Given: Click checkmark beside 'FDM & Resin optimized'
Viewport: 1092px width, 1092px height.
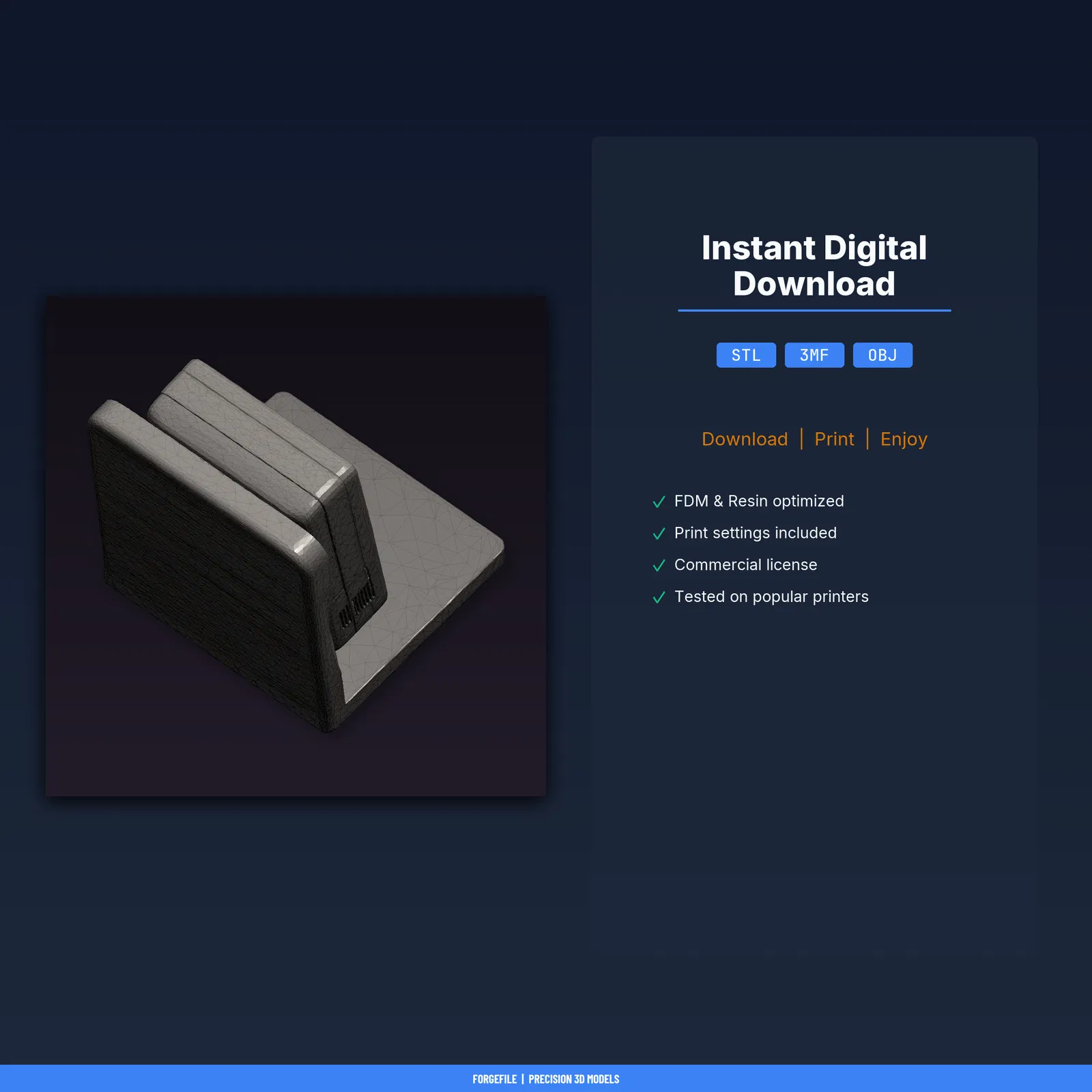Looking at the screenshot, I should tap(659, 502).
